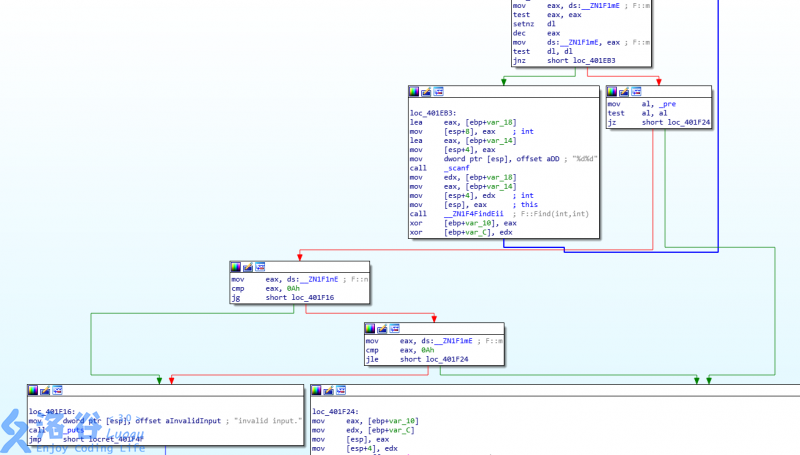Collapse the 'jle short loc_401F24' block via group icon

[394, 327]
